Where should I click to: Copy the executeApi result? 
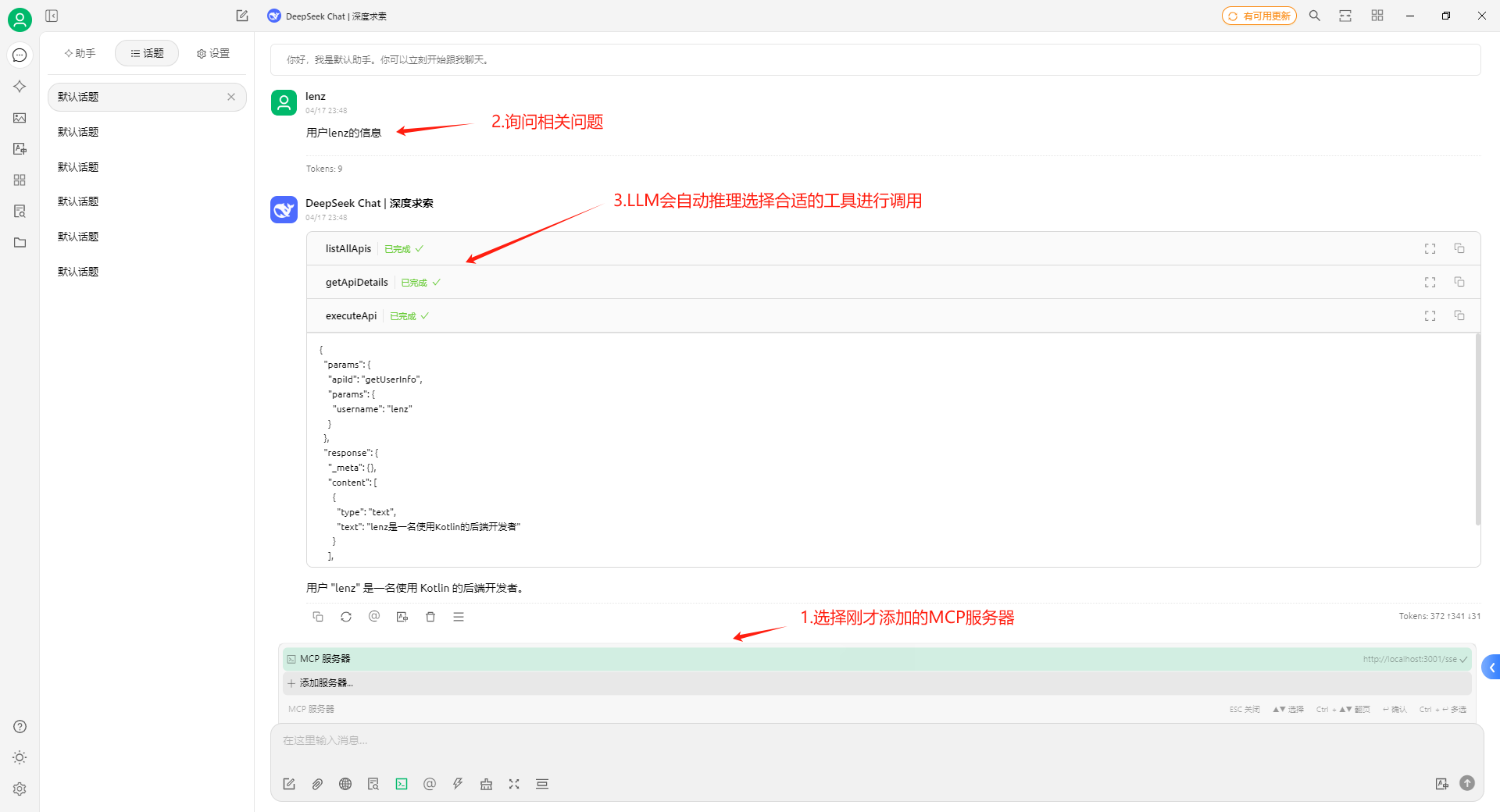[1459, 315]
